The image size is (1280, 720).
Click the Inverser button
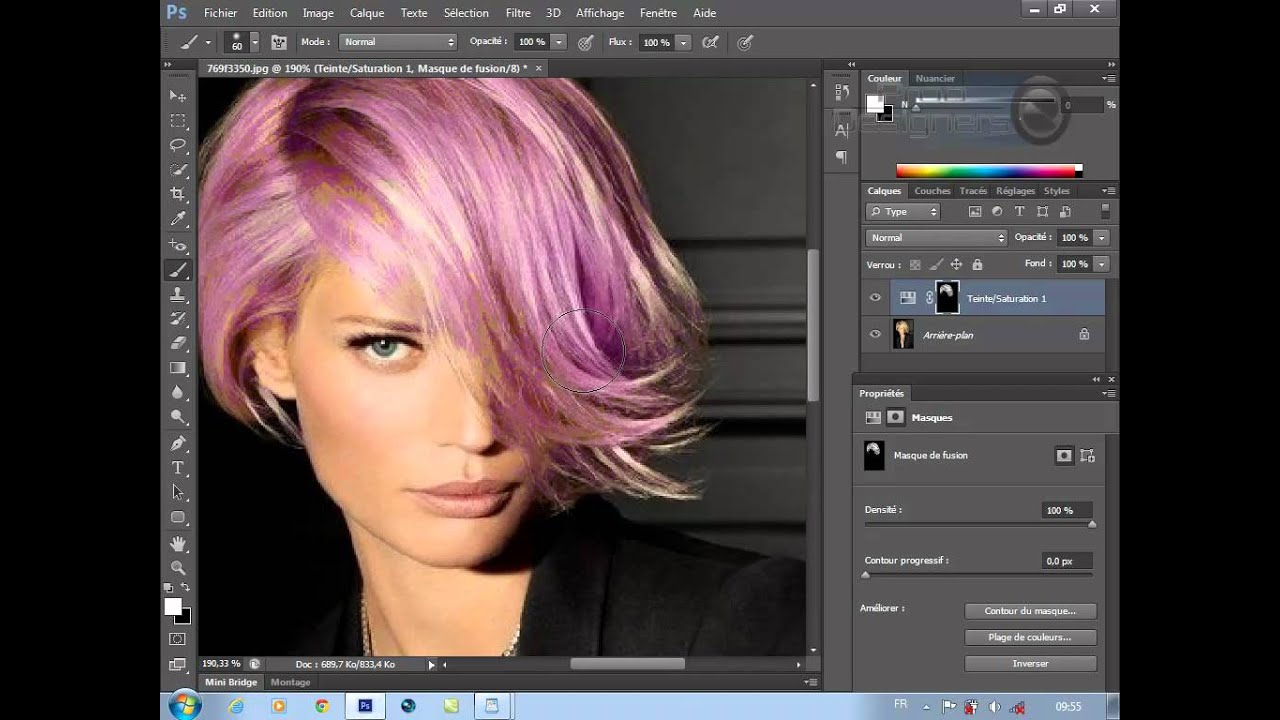[x=1030, y=664]
